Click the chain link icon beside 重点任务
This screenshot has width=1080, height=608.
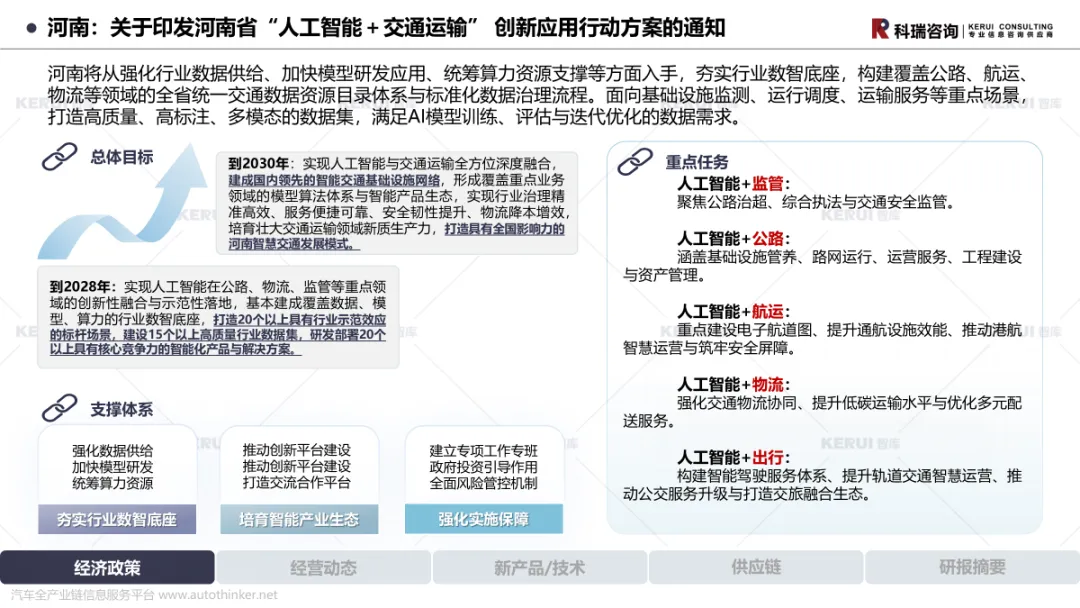pos(634,162)
